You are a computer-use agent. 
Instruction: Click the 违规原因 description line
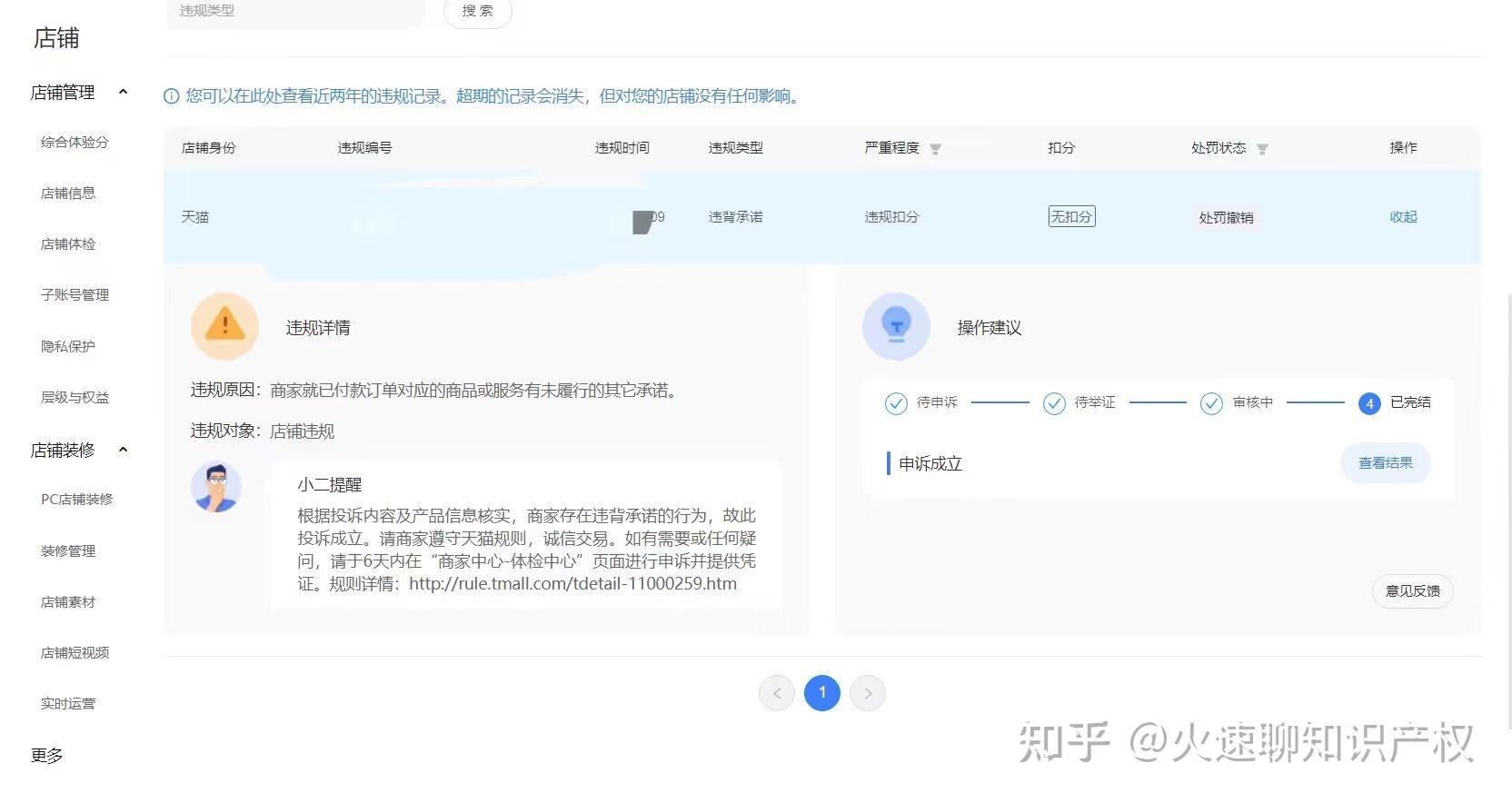435,391
